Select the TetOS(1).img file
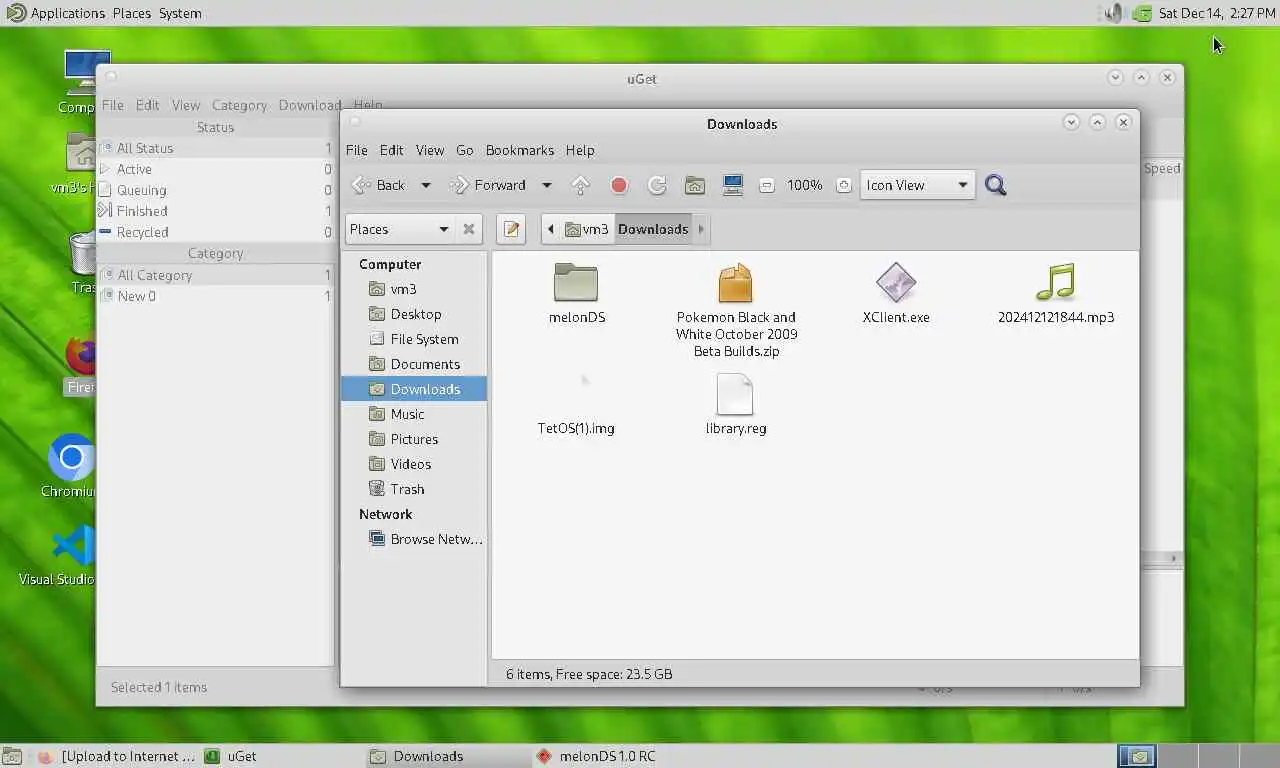The image size is (1280, 768). [x=576, y=404]
